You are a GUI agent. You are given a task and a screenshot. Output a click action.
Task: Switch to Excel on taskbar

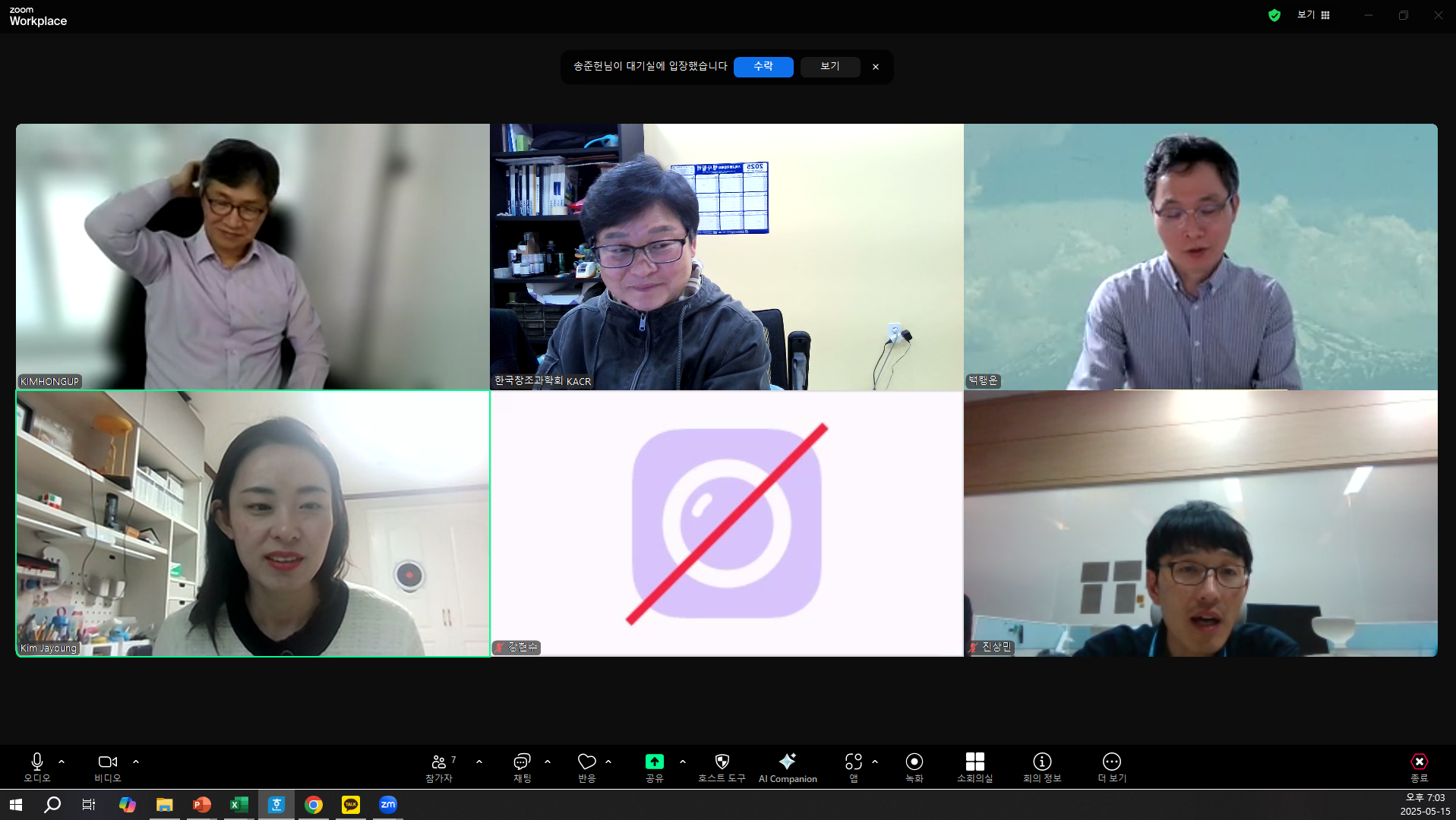coord(238,805)
